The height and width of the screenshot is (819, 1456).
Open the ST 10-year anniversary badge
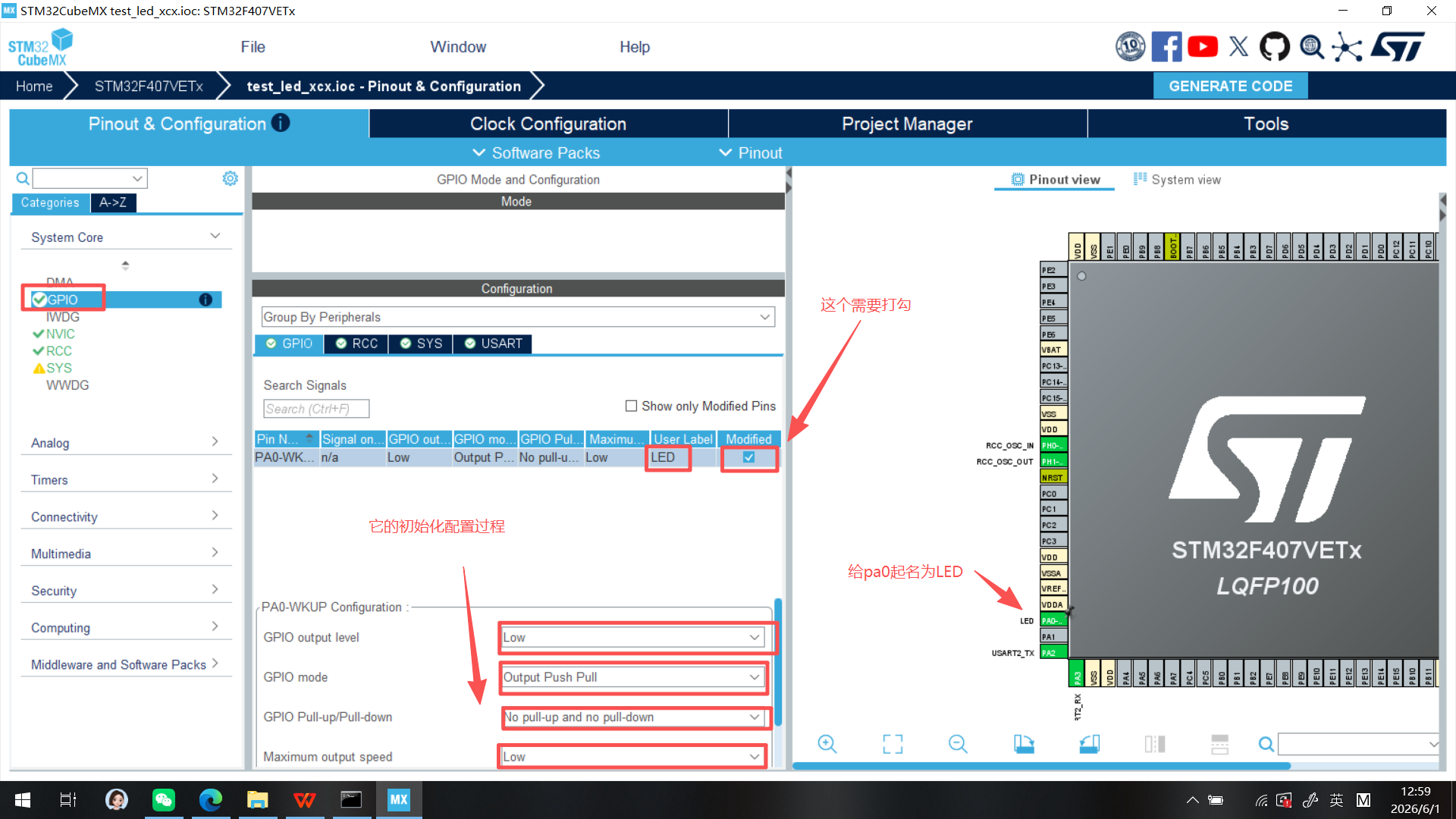tap(1130, 47)
